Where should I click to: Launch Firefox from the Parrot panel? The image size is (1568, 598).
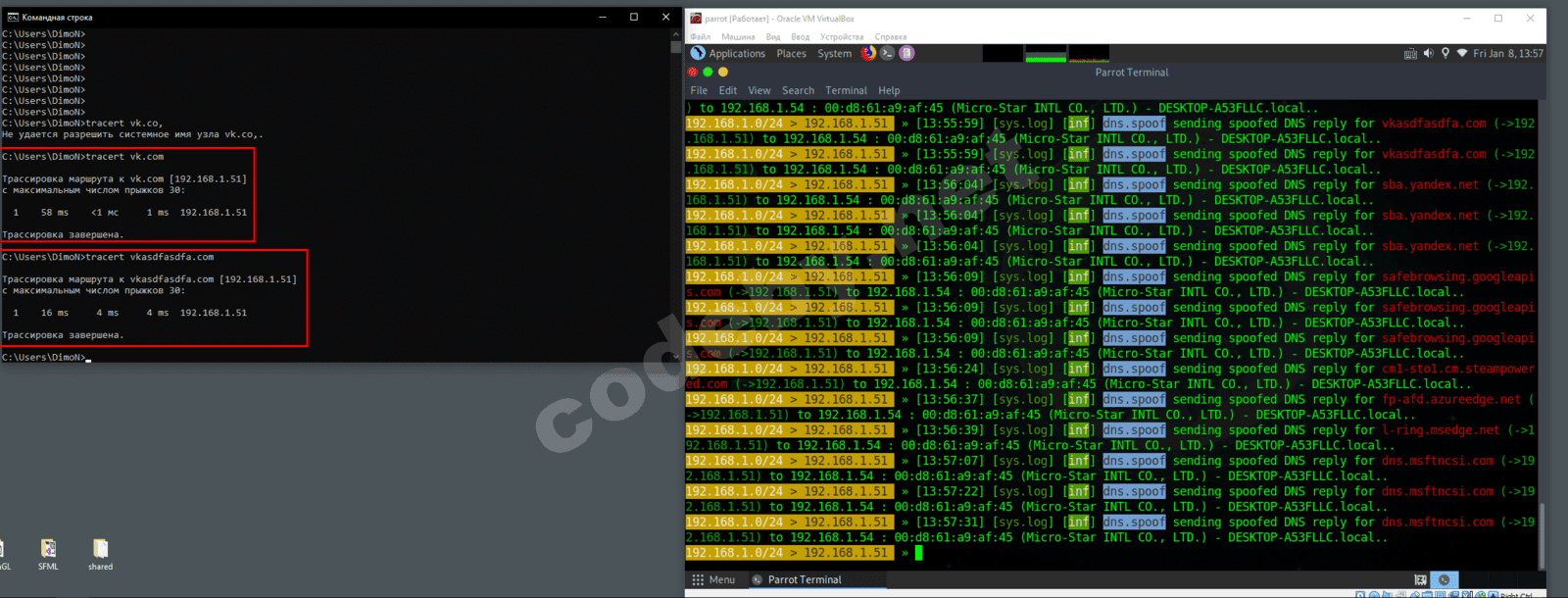868,53
